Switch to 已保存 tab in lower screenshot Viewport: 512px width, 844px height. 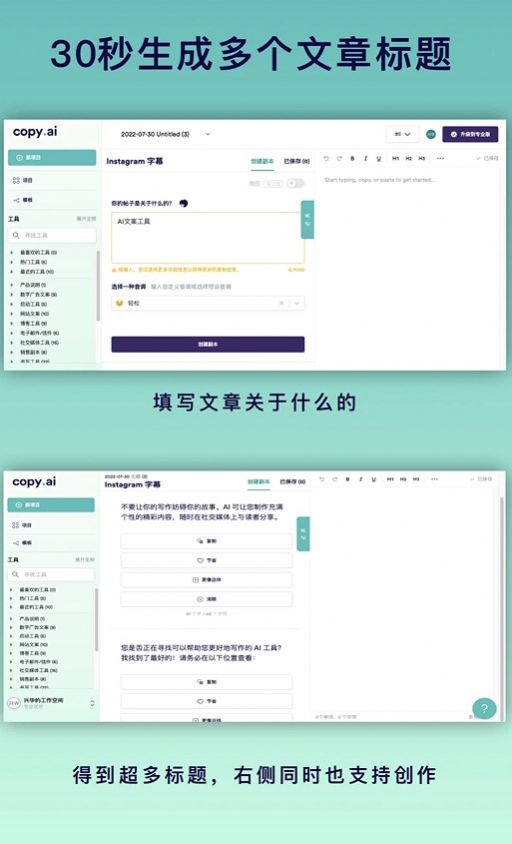click(292, 482)
